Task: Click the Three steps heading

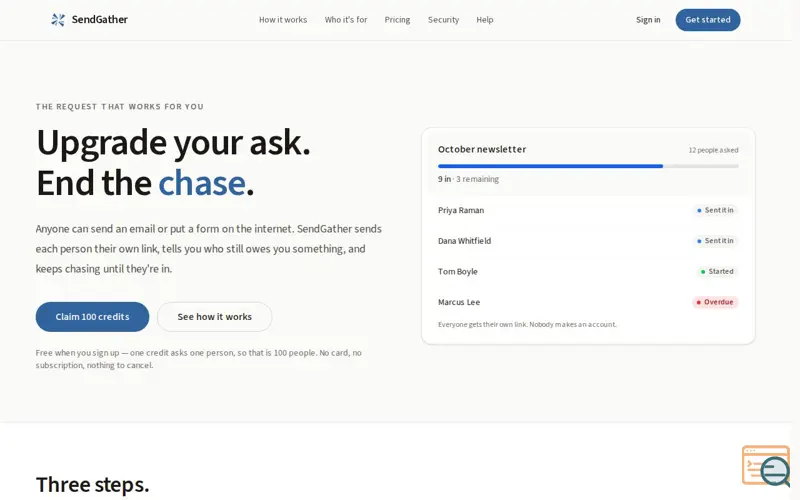Action: [92, 484]
